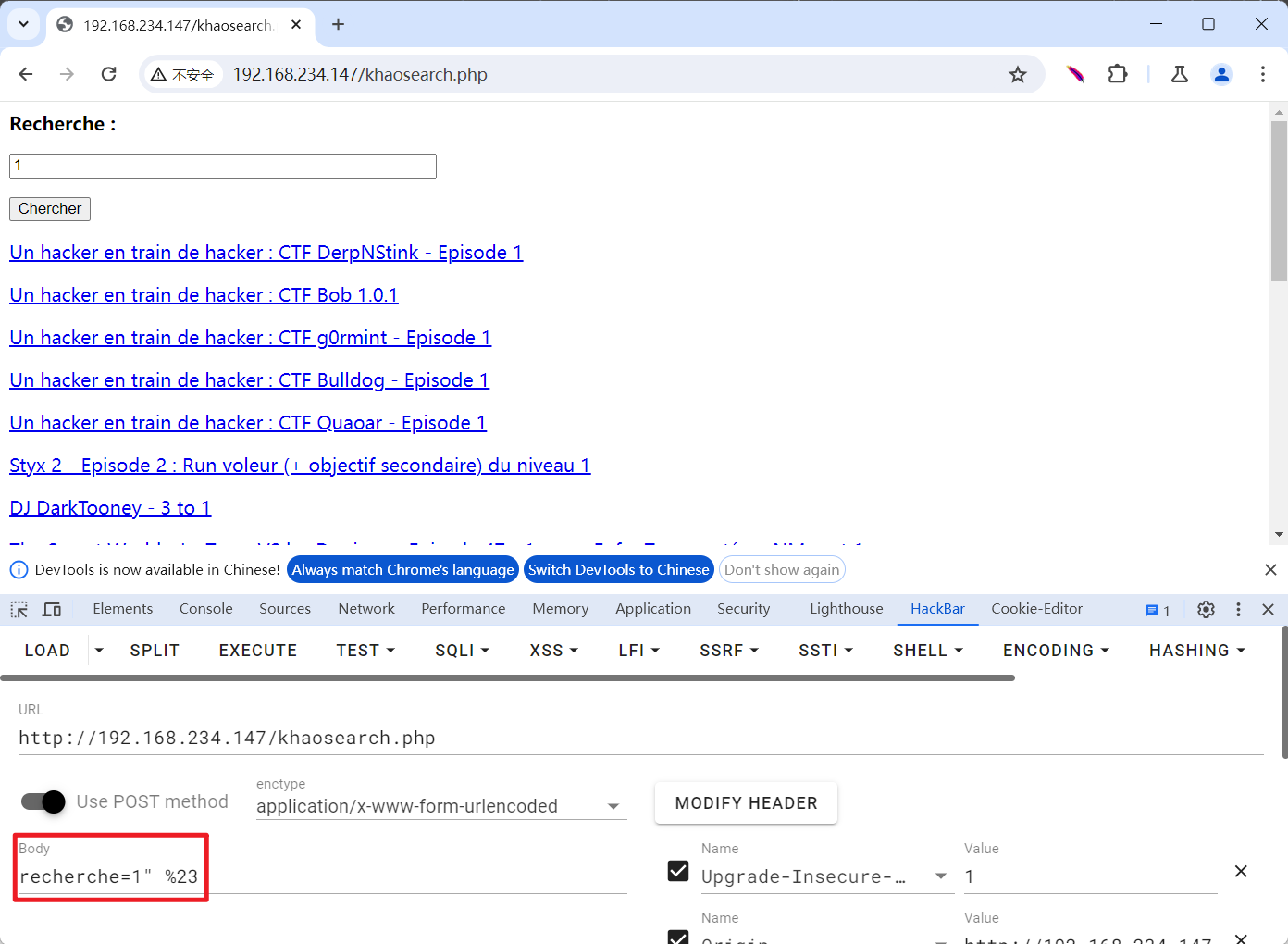1288x944 pixels.
Task: Click the not-secure site info warning
Action: (x=183, y=75)
